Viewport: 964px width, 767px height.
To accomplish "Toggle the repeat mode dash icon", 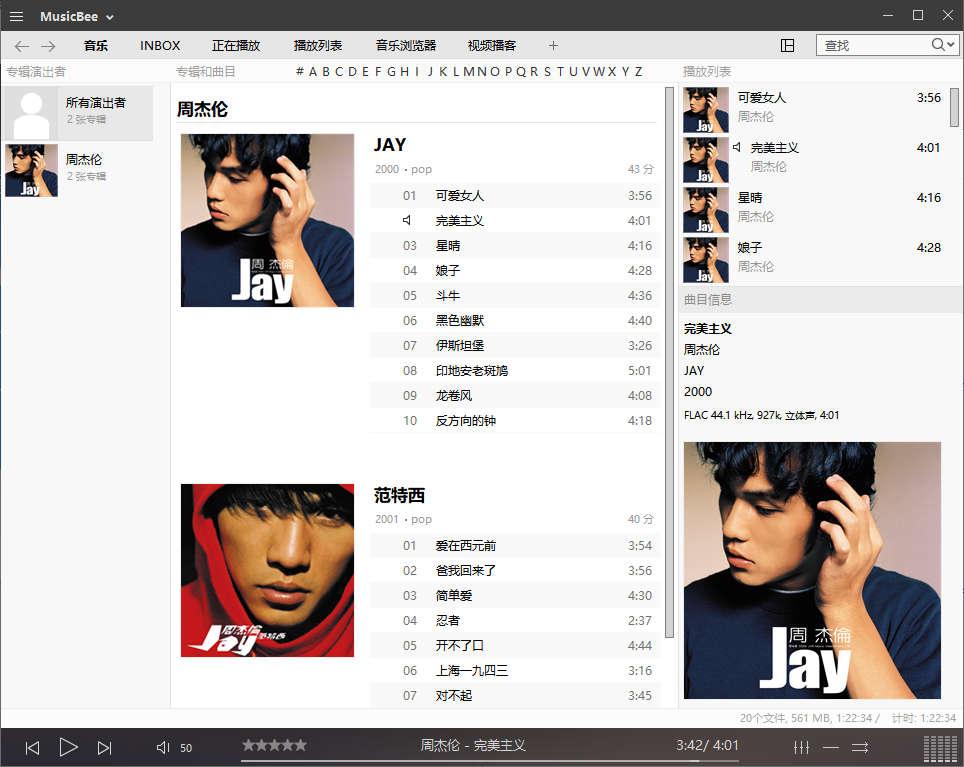I will (831, 747).
